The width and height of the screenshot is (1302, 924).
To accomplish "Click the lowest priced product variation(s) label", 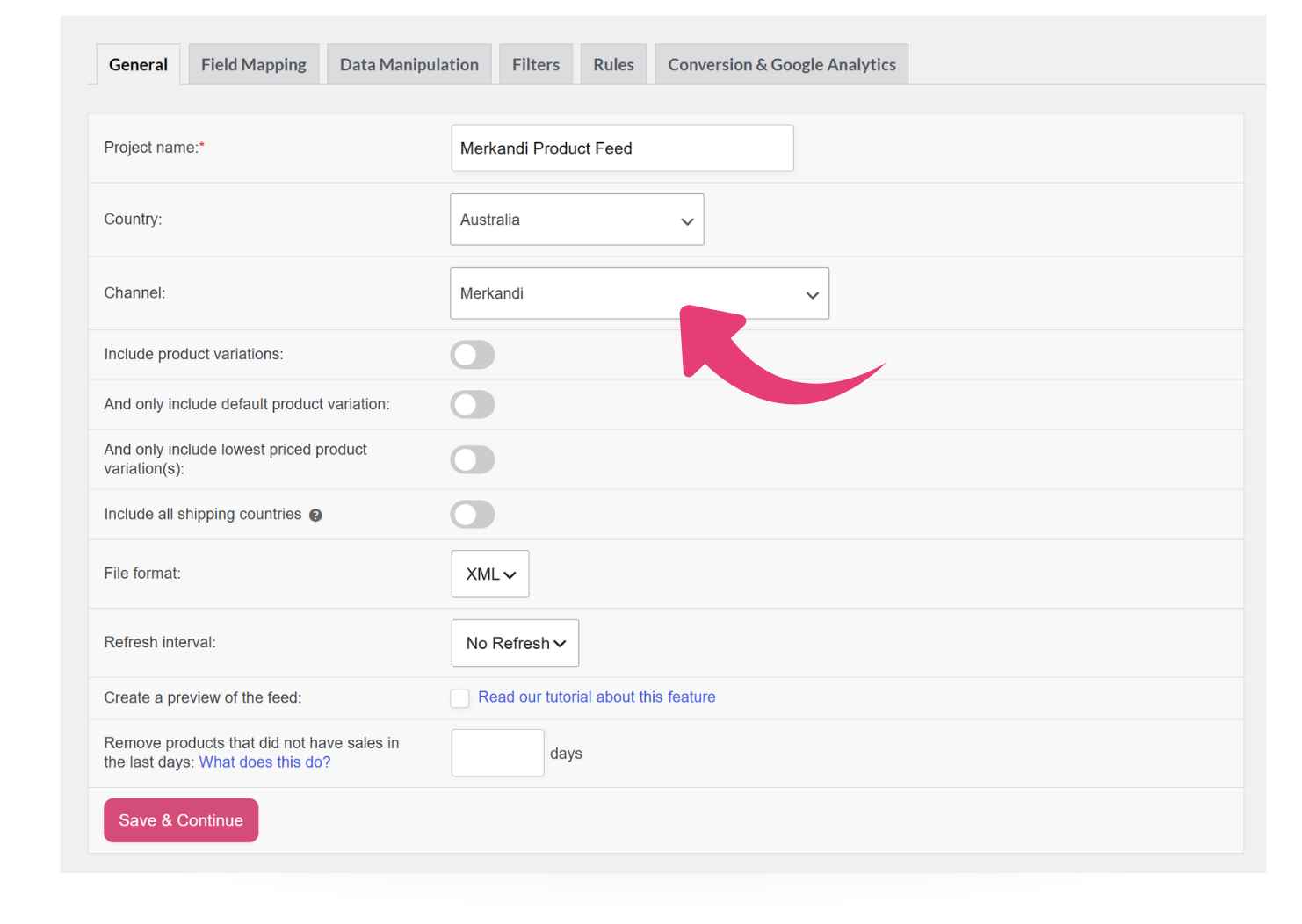I will 235,459.
